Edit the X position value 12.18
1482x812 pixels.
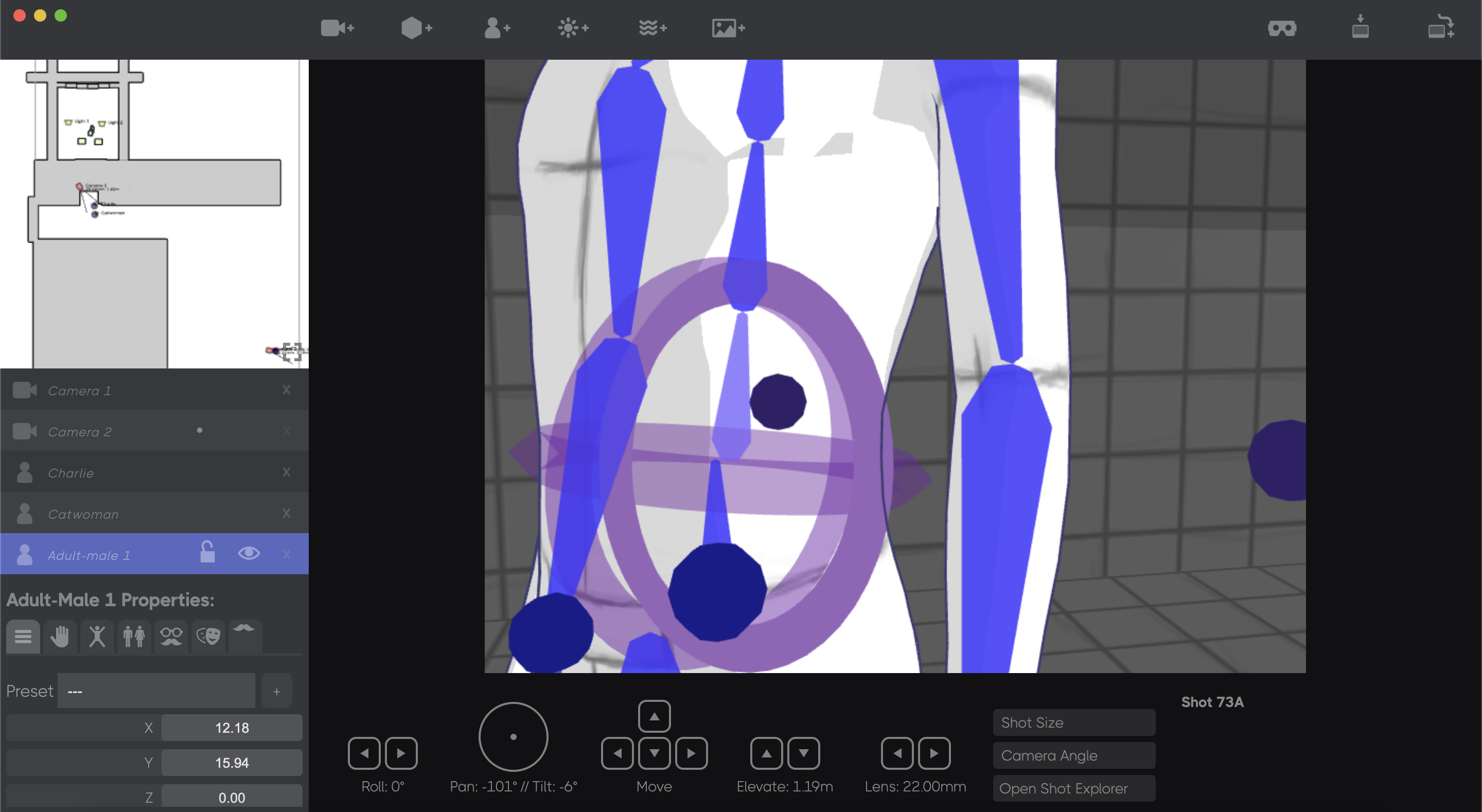[x=232, y=728]
